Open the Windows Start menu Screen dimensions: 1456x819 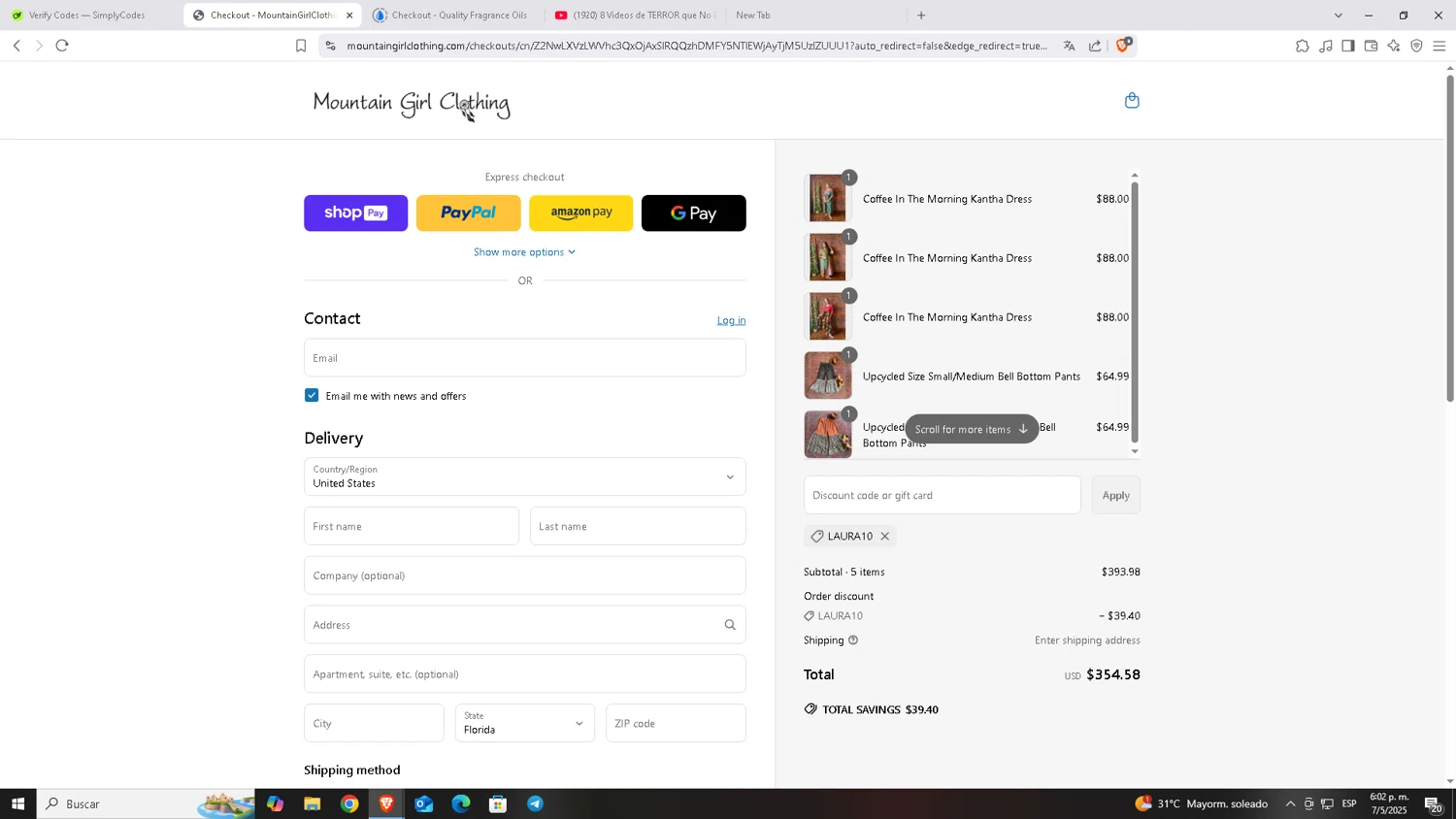pos(17,803)
